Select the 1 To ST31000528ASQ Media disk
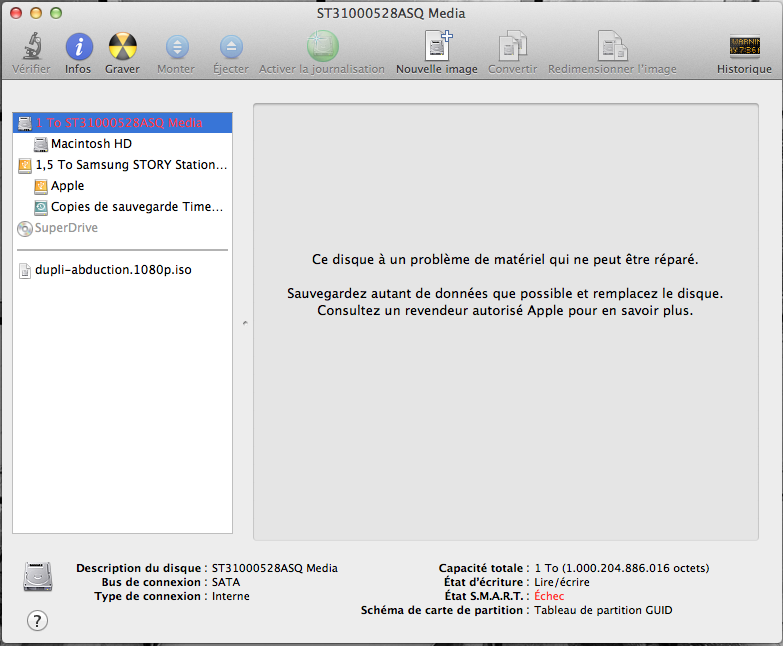783x646 pixels. [x=122, y=123]
